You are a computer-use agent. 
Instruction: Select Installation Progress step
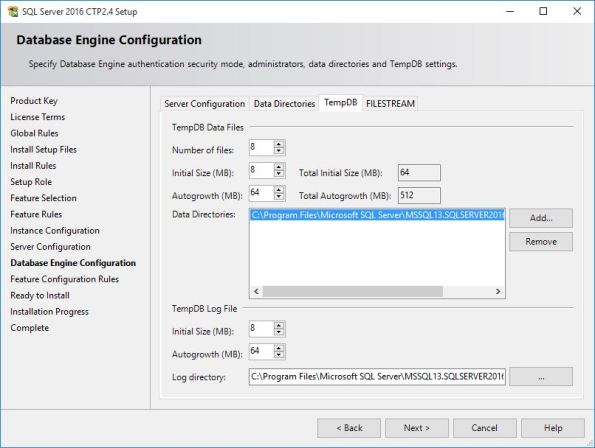(x=49, y=312)
